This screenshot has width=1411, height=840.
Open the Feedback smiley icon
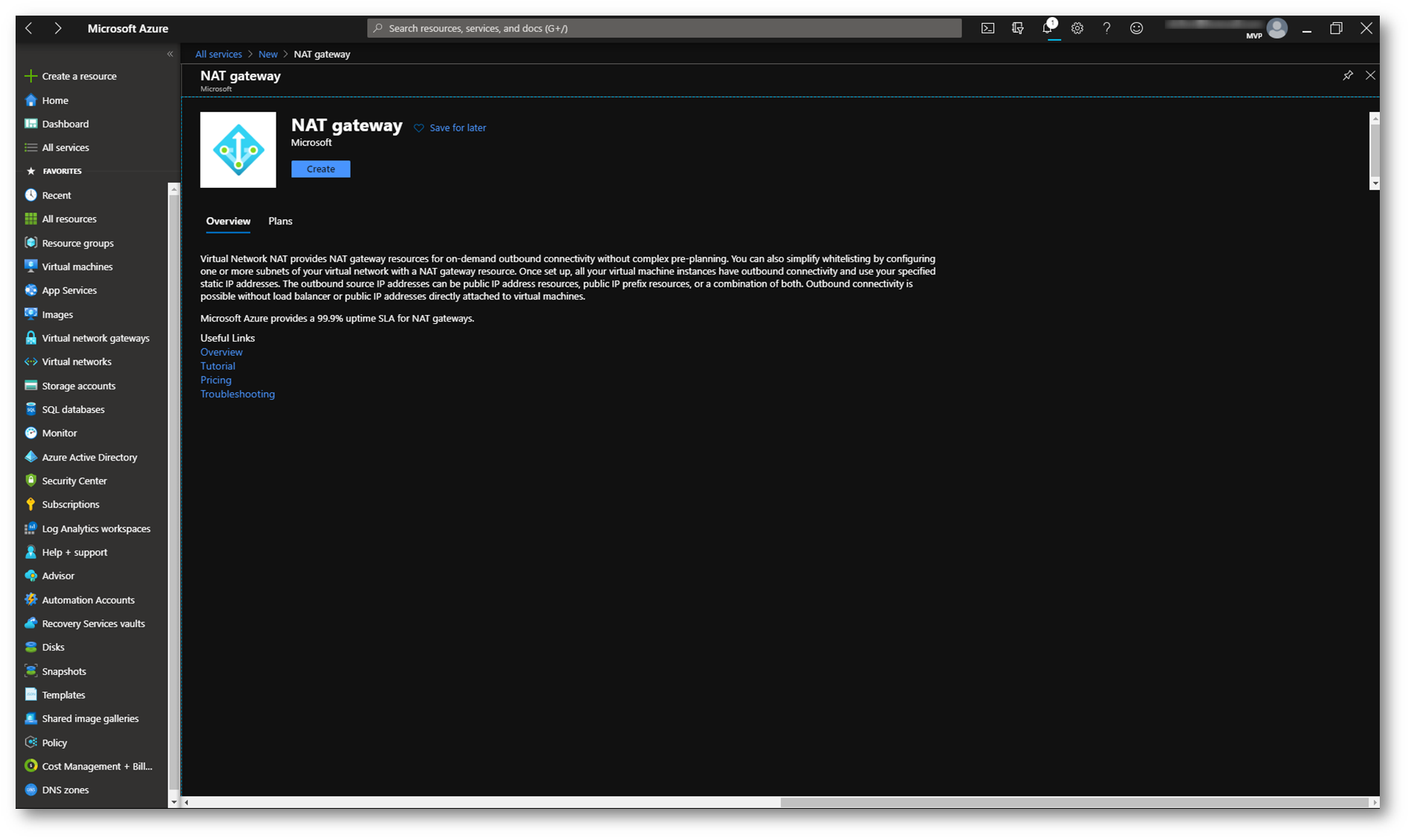(1136, 28)
